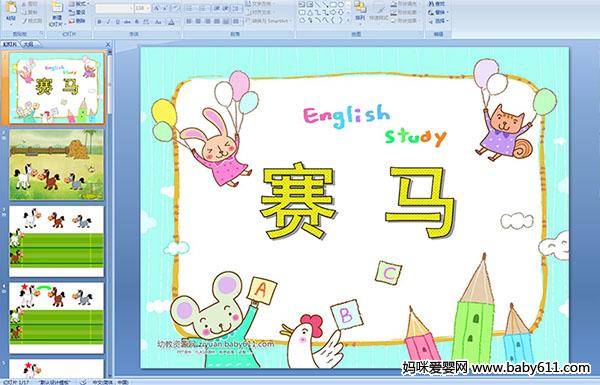
Task: Close the slide thumbnail pane
Action: (108, 44)
